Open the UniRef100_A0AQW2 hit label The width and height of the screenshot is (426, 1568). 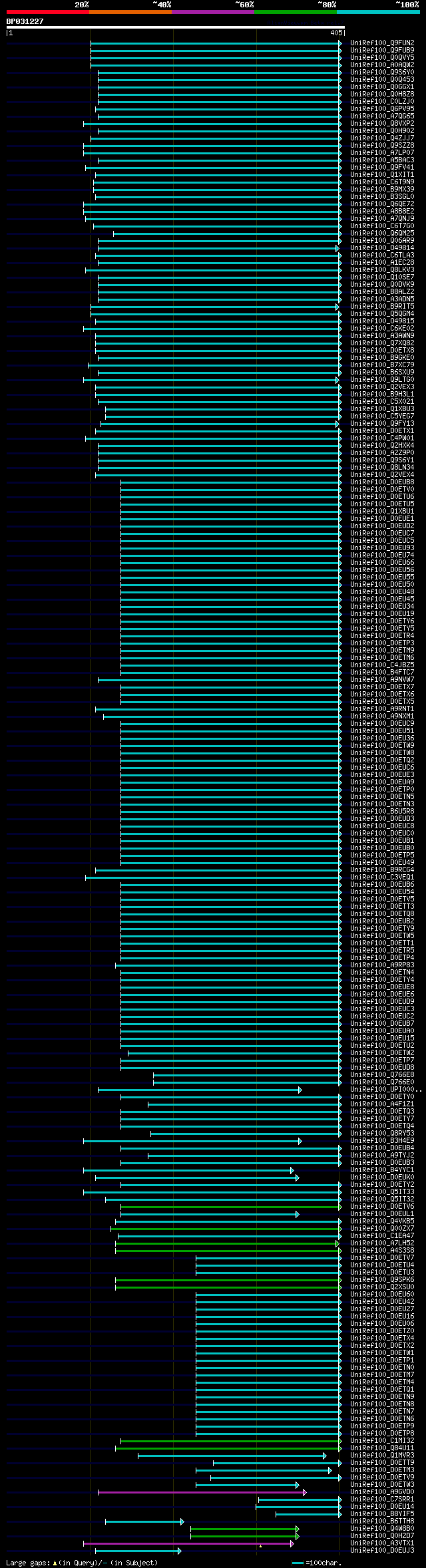[x=382, y=65]
